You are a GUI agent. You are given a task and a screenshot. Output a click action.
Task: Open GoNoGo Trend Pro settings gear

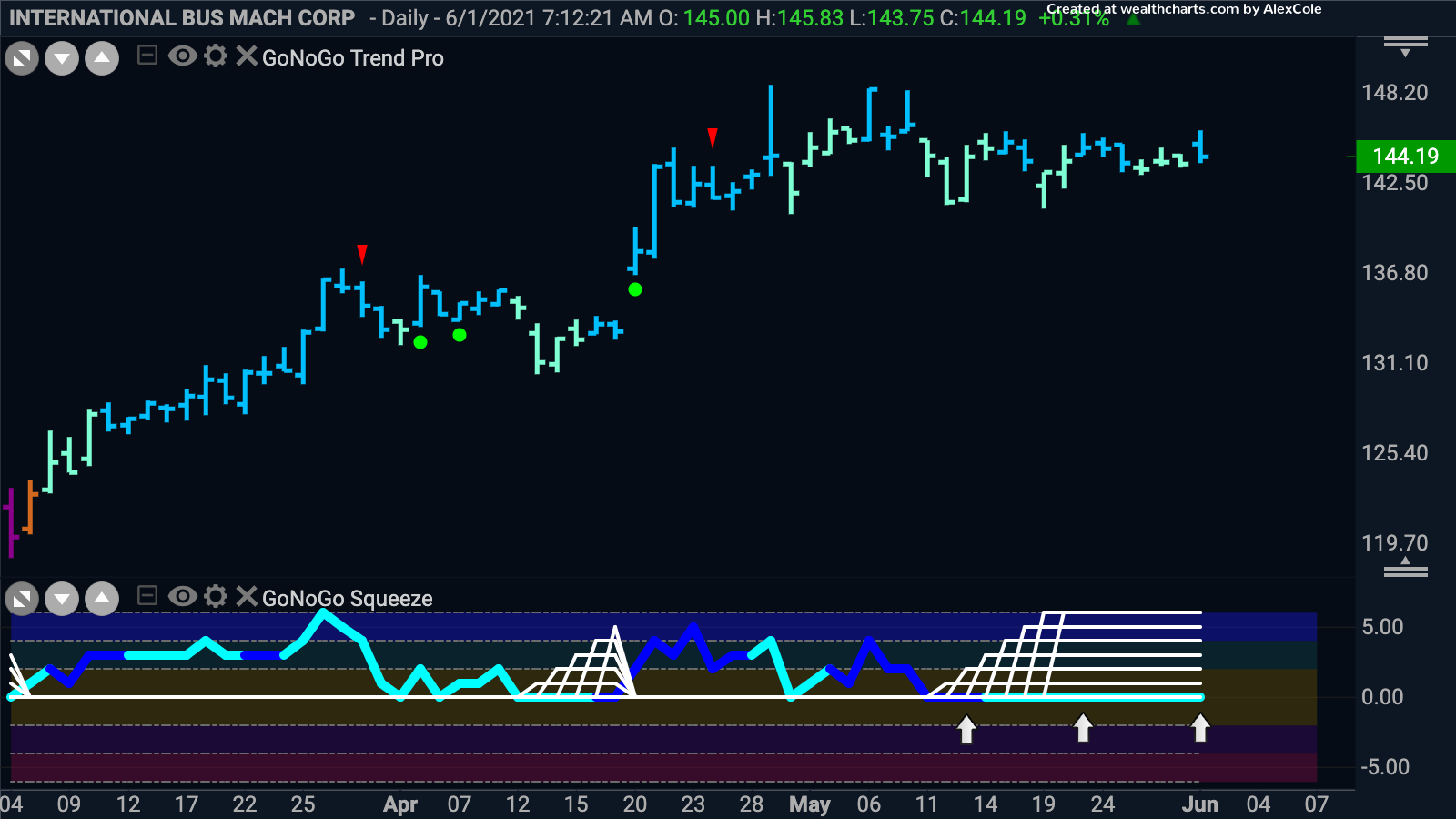click(x=216, y=56)
